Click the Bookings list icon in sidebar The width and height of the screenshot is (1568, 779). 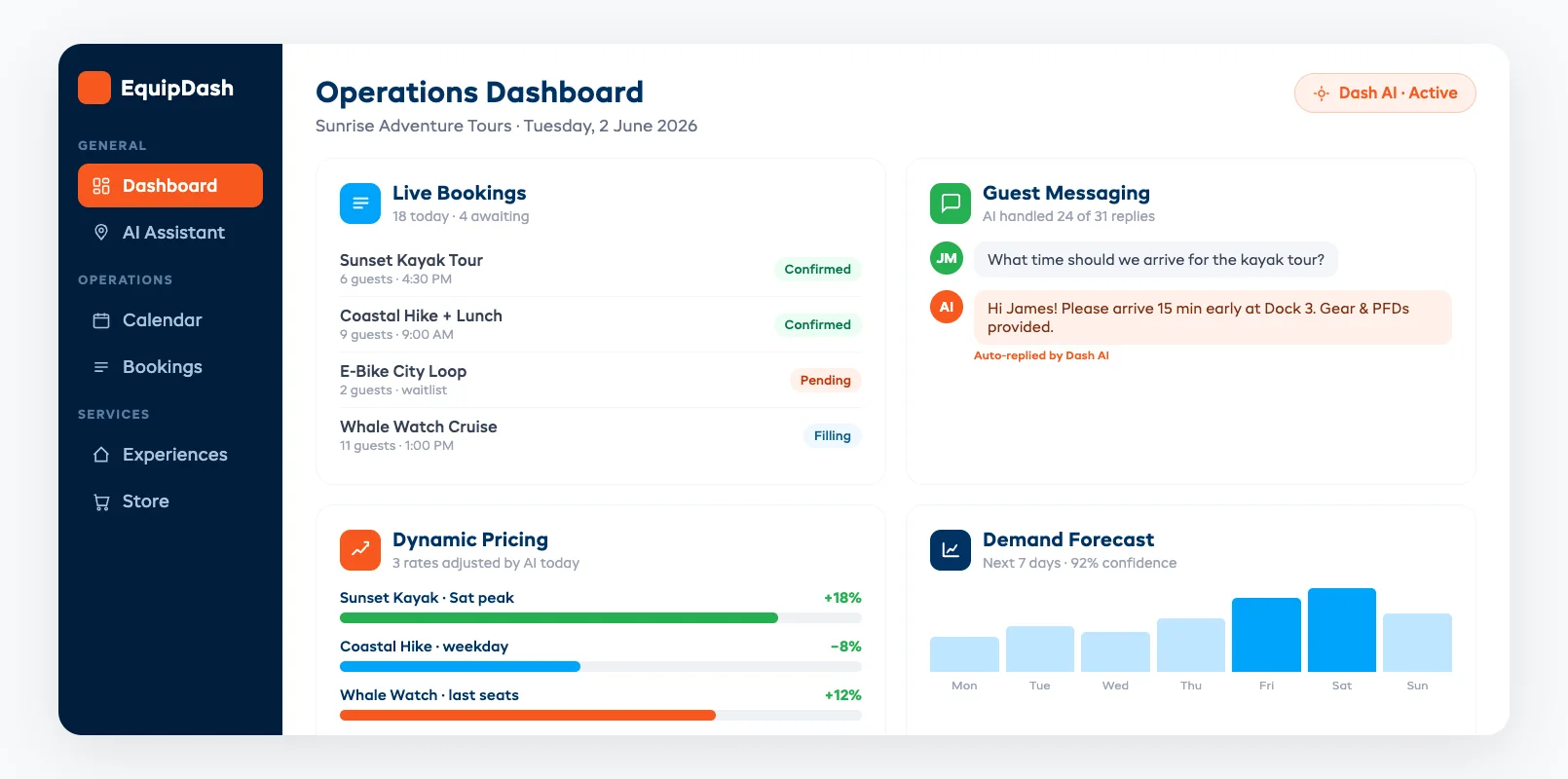click(101, 367)
